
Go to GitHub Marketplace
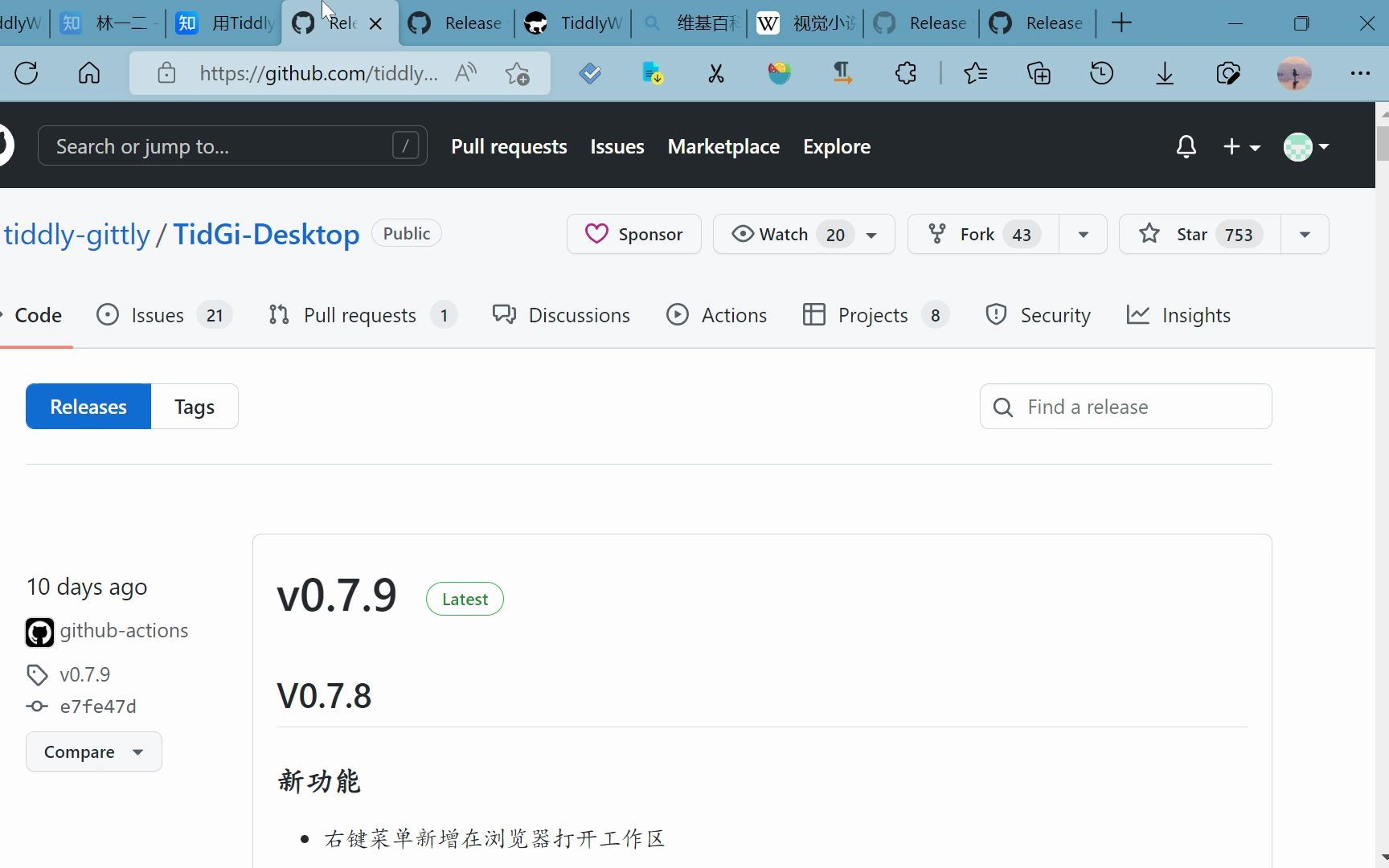pos(723,146)
